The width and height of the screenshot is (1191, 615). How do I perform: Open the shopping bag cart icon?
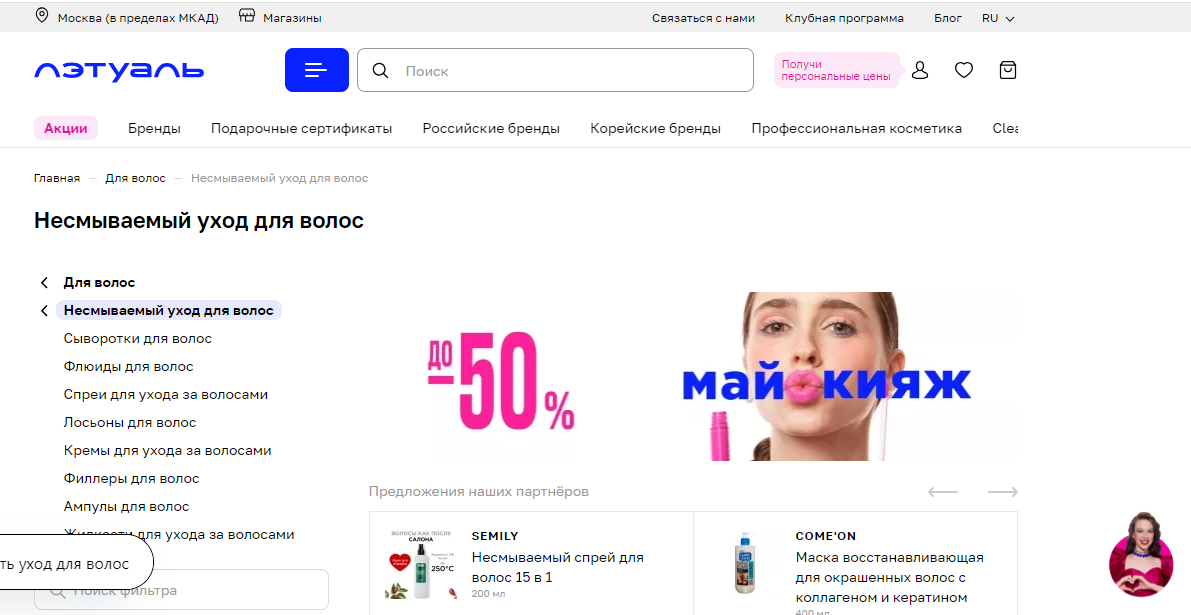[x=1008, y=71]
